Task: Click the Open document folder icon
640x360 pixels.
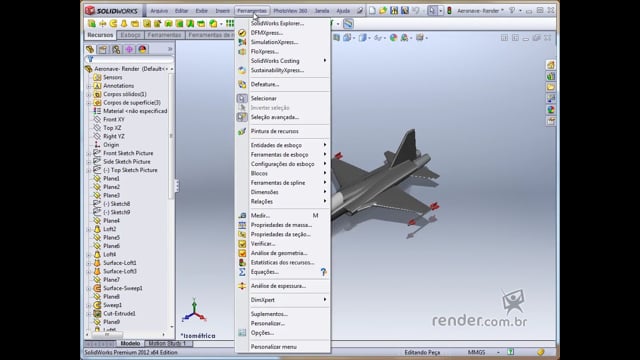Action: pos(383,11)
